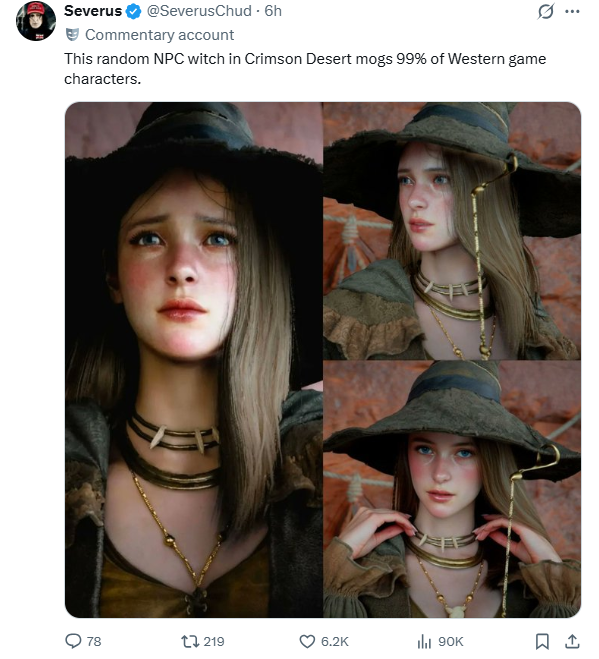Click the commentary mask icon

(72, 34)
